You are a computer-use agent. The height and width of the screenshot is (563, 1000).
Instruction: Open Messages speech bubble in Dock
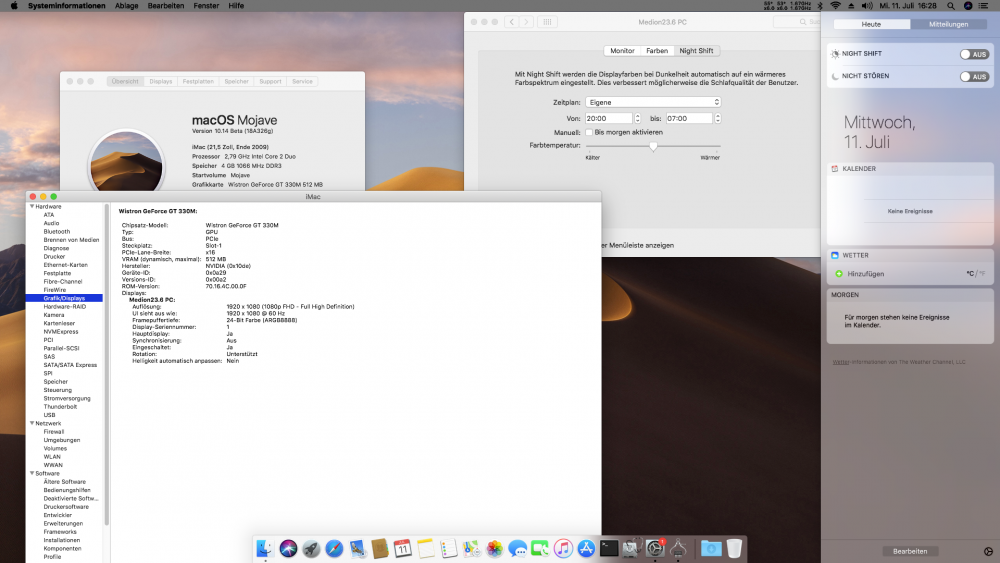(x=518, y=548)
